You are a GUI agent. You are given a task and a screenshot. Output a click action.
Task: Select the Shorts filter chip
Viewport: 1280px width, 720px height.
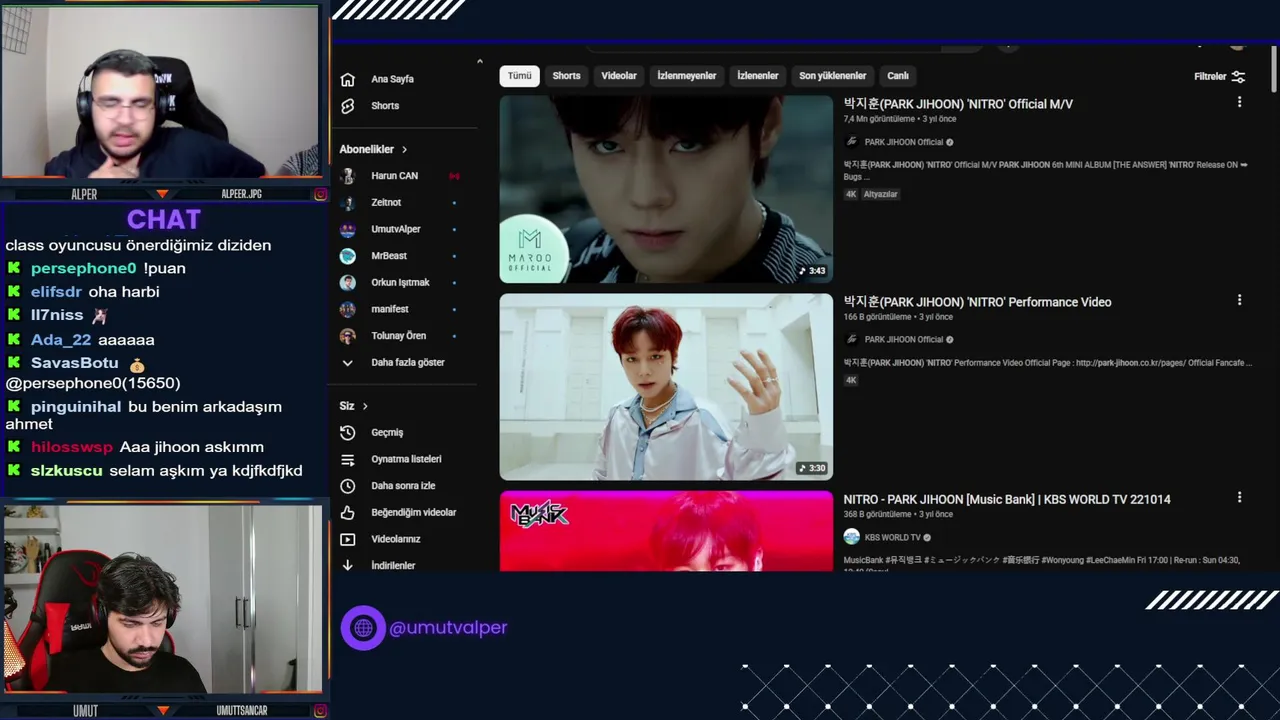(x=566, y=76)
